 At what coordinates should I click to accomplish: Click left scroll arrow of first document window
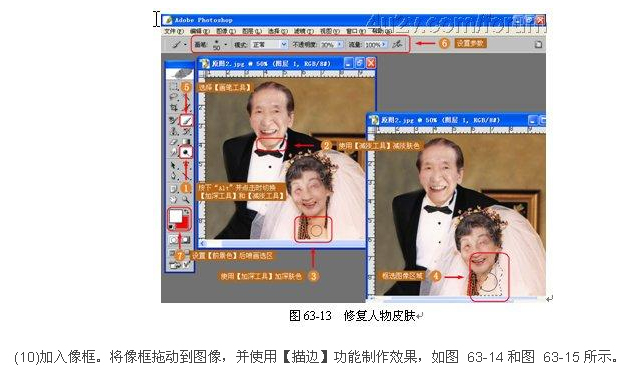pyautogui.click(x=202, y=244)
